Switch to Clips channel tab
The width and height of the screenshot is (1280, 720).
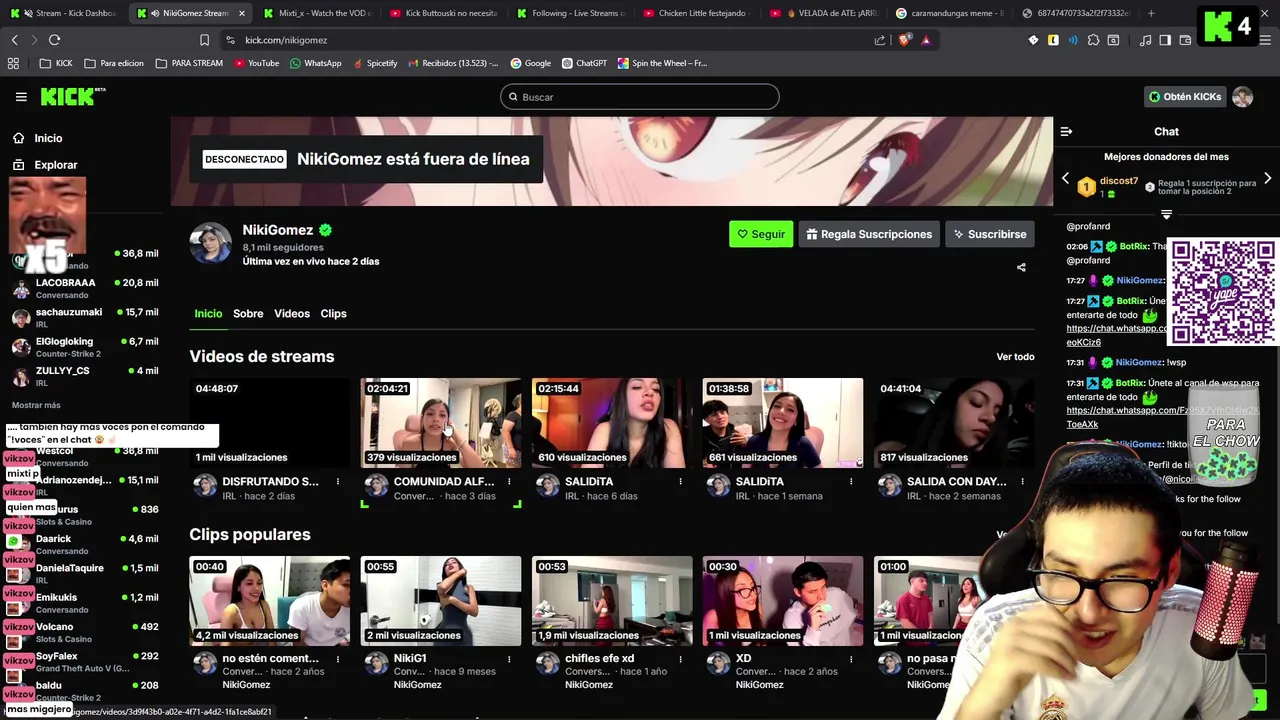(x=333, y=314)
